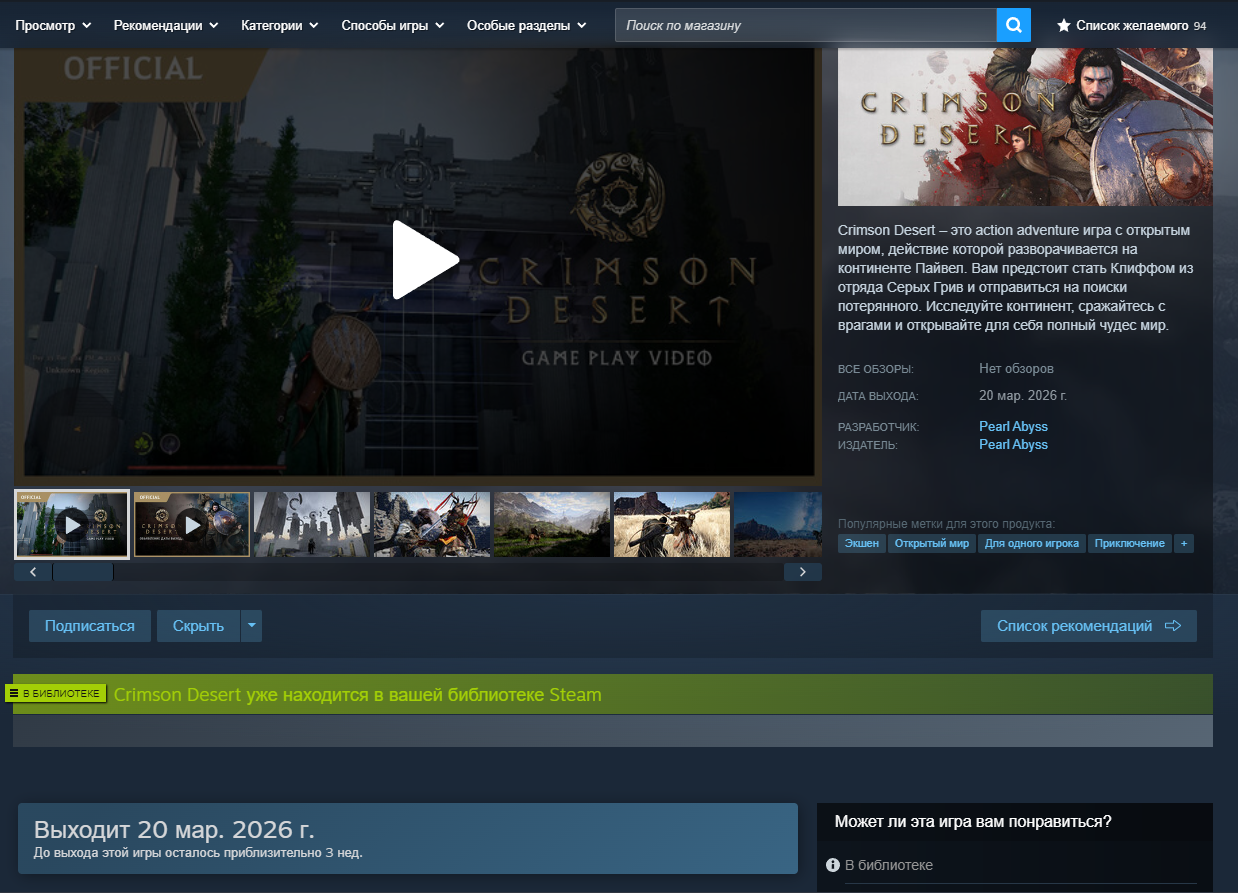Screen dimensions: 1238x893
Task: Click the Нет обзоров review text
Action: 1016,369
